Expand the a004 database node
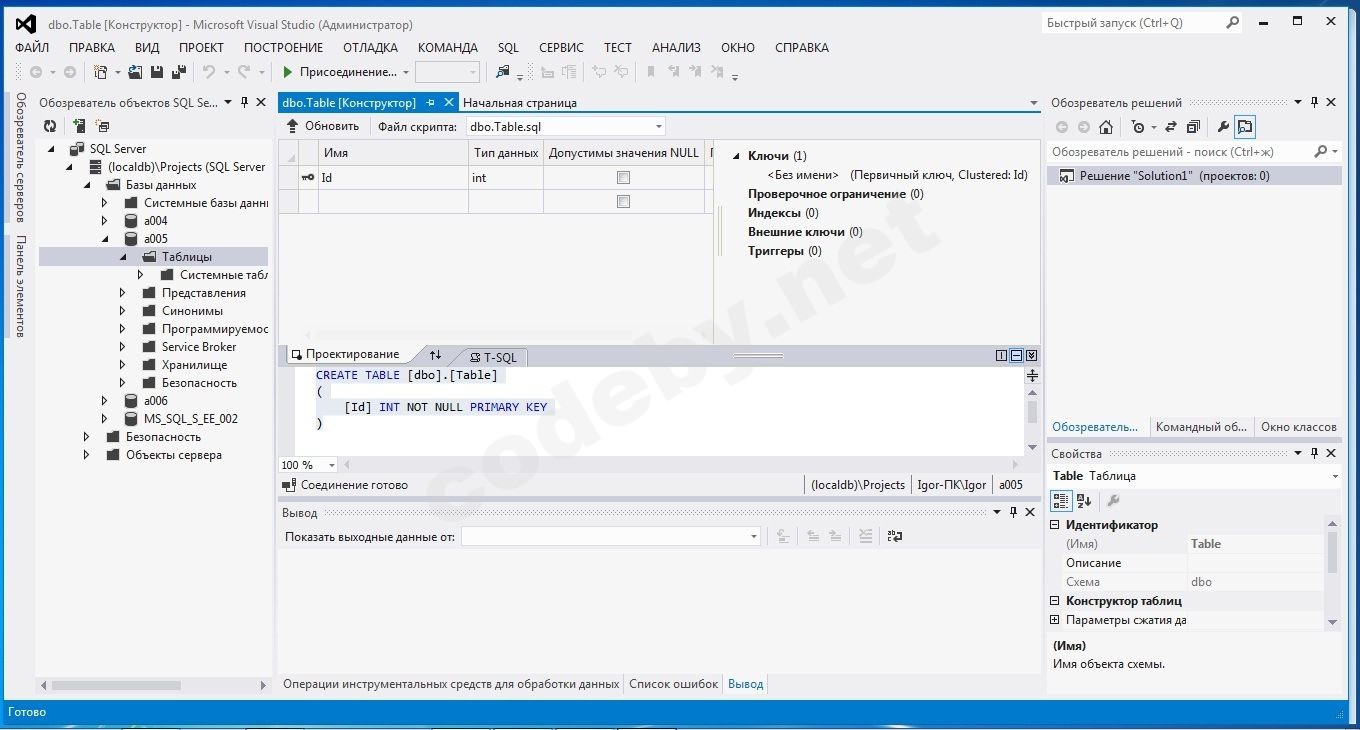Screen dimensions: 1360x730 (104, 221)
